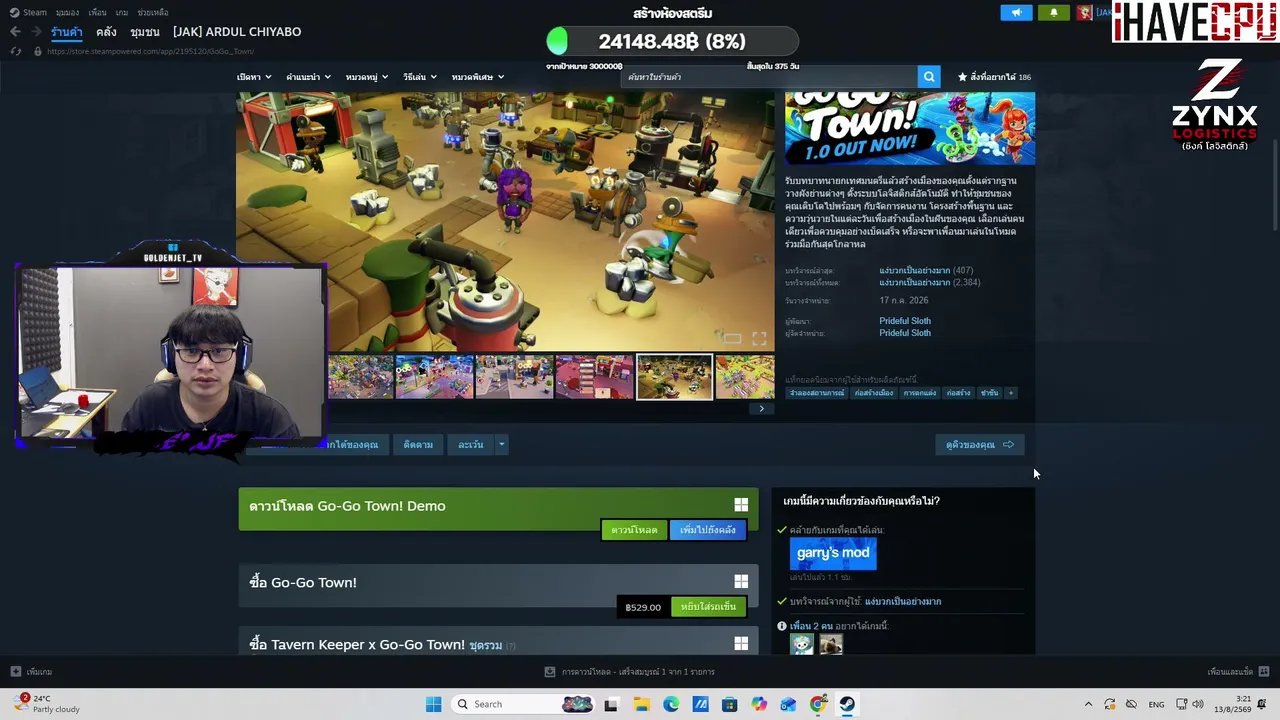Click the store search magnifier icon

click(x=929, y=77)
